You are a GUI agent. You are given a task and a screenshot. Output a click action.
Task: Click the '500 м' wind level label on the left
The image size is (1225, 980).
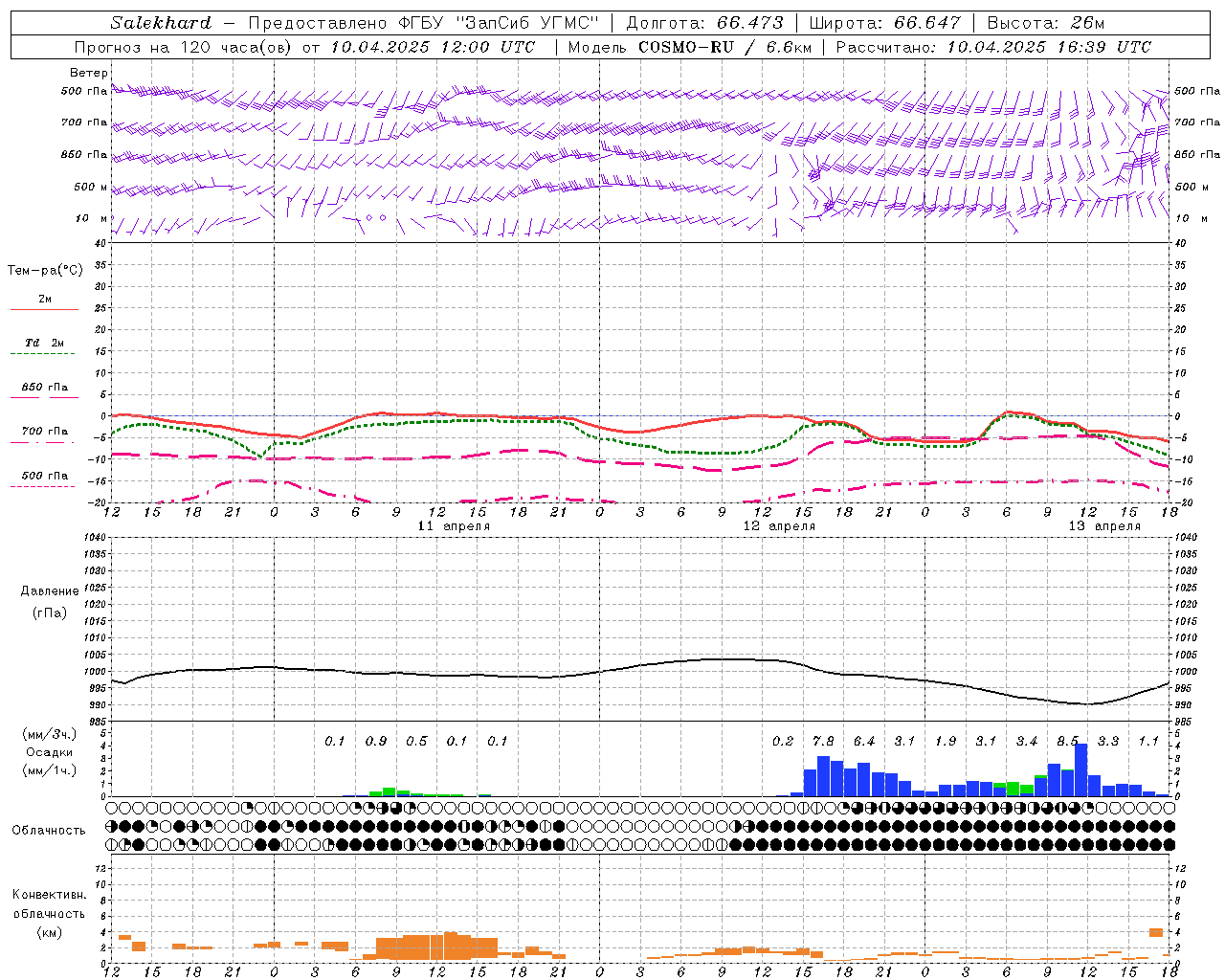91,187
